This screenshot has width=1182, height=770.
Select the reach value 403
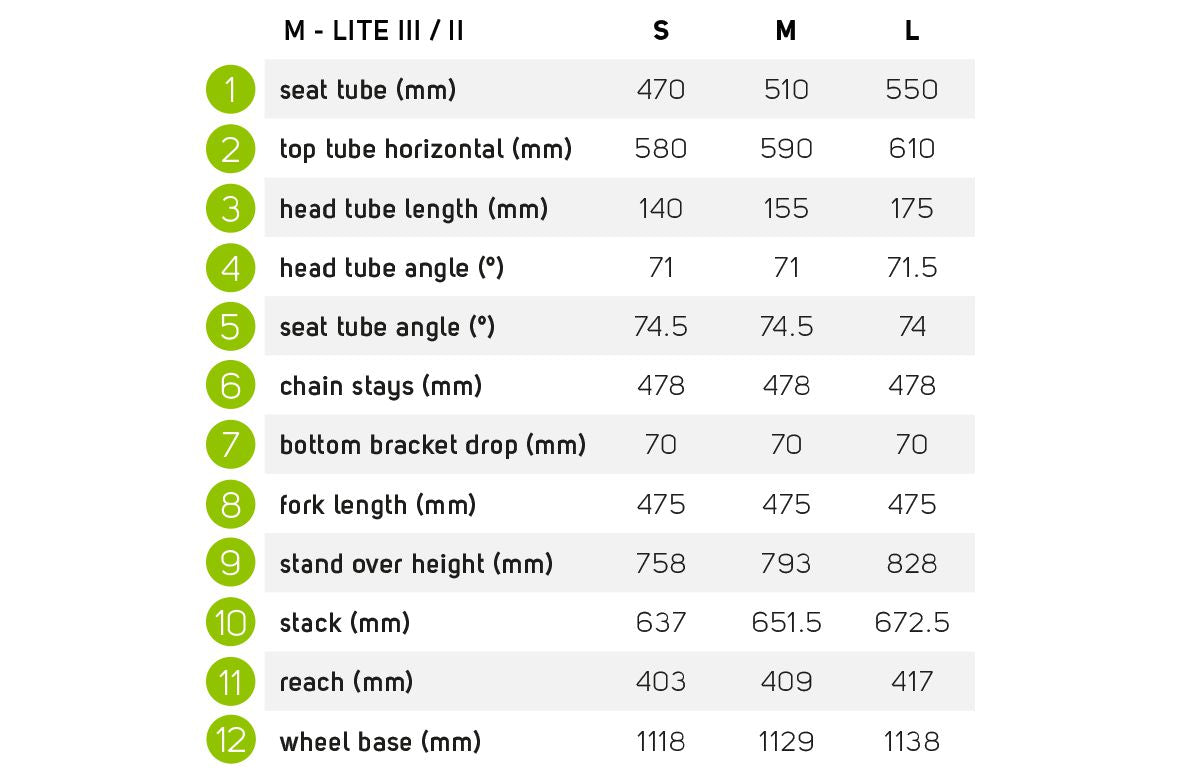tap(661, 682)
